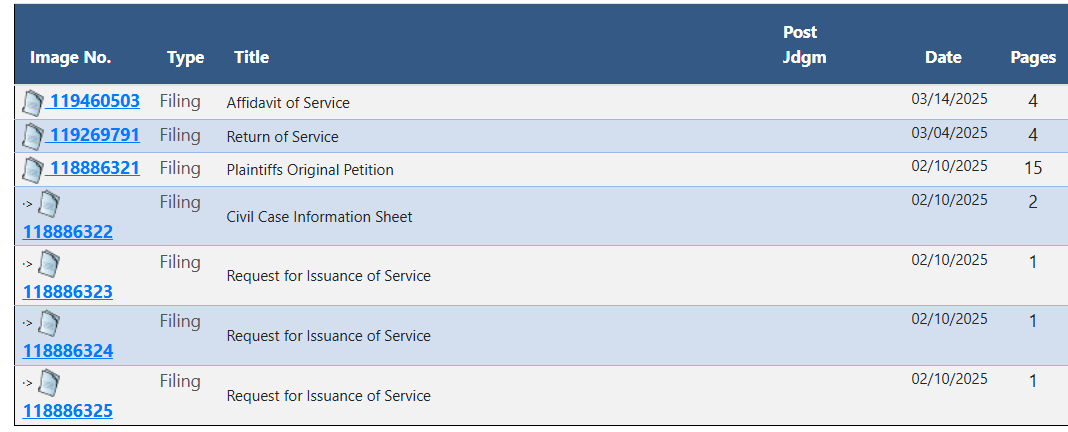Click document icon for image 119460503
Image resolution: width=1068 pixels, height=432 pixels.
click(x=33, y=103)
